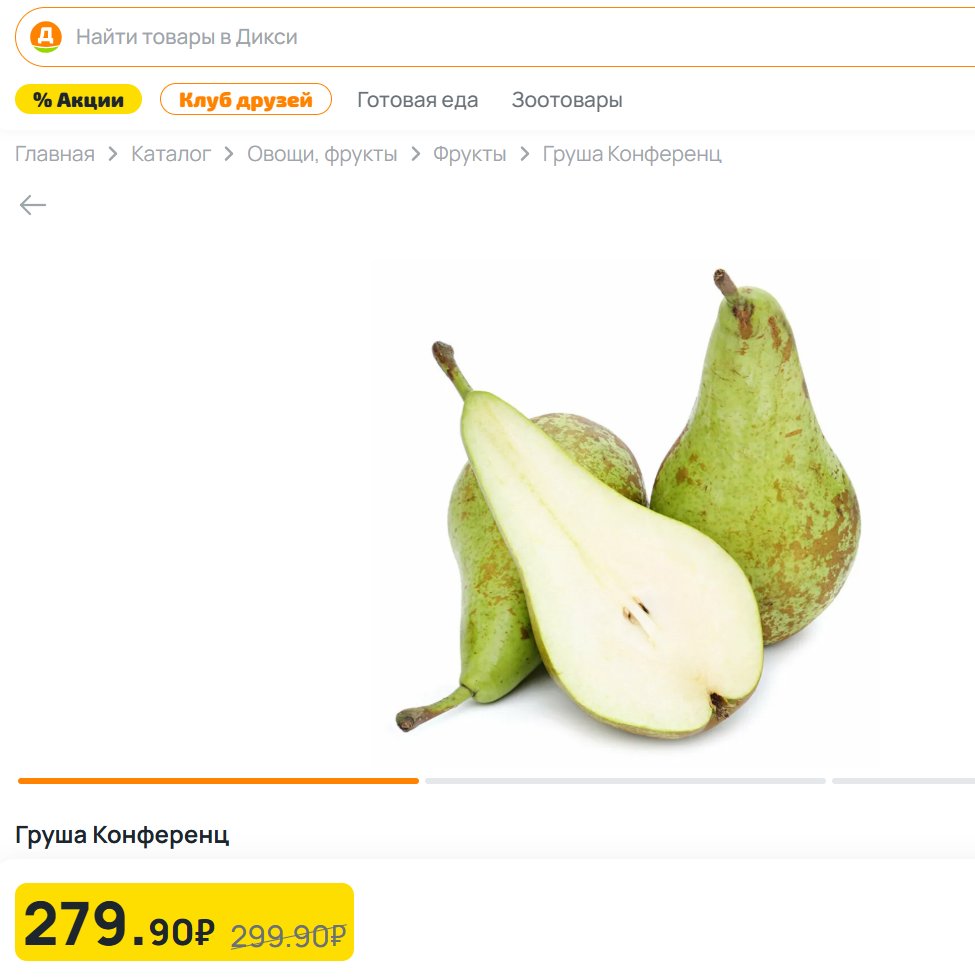Open the % Акции promotions section
Viewport: 975px width, 977px height.
pos(78,100)
